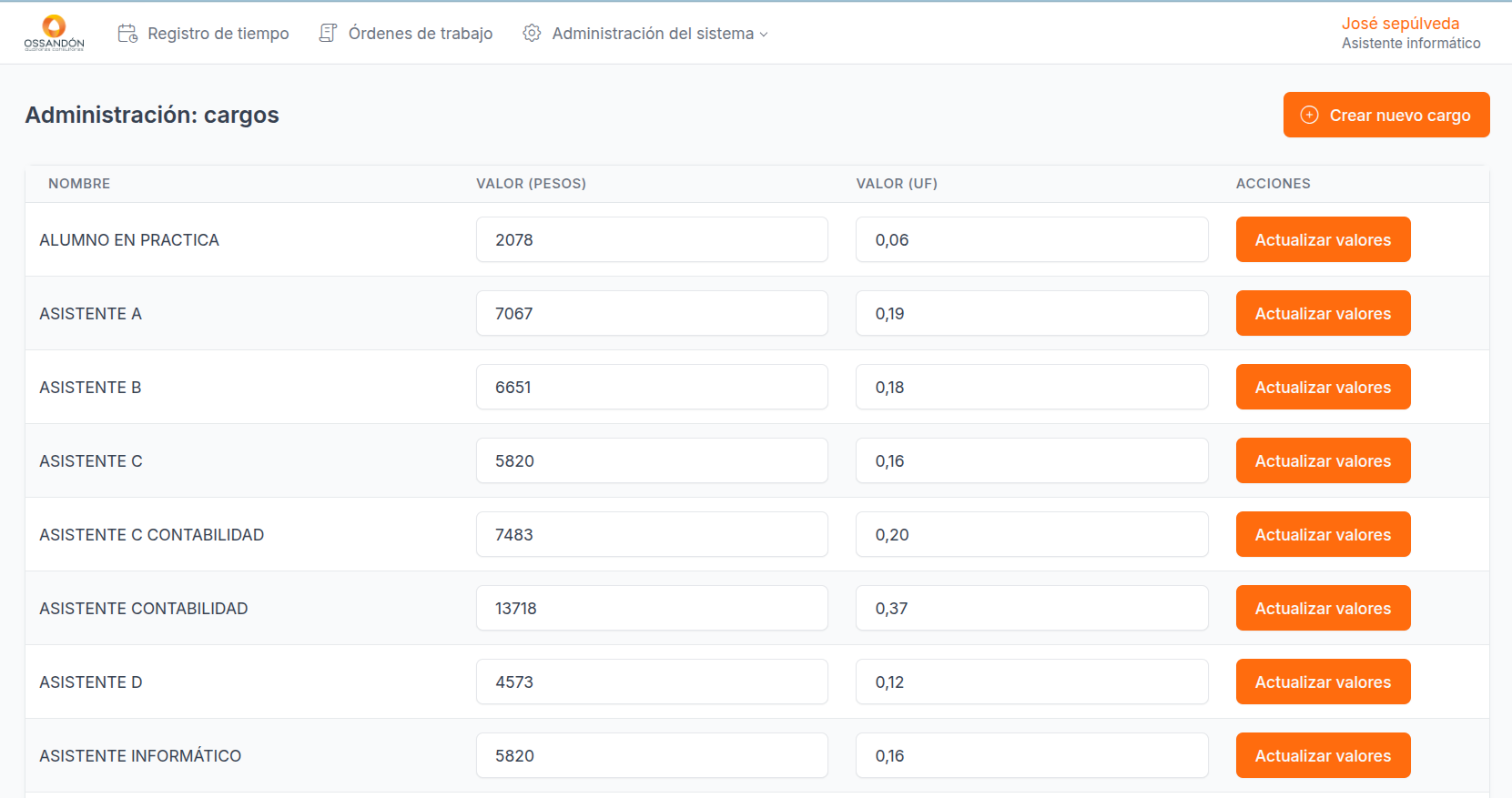Focus ASISTENTE C pesos field
Image resolution: width=1512 pixels, height=798 pixels.
tap(652, 460)
